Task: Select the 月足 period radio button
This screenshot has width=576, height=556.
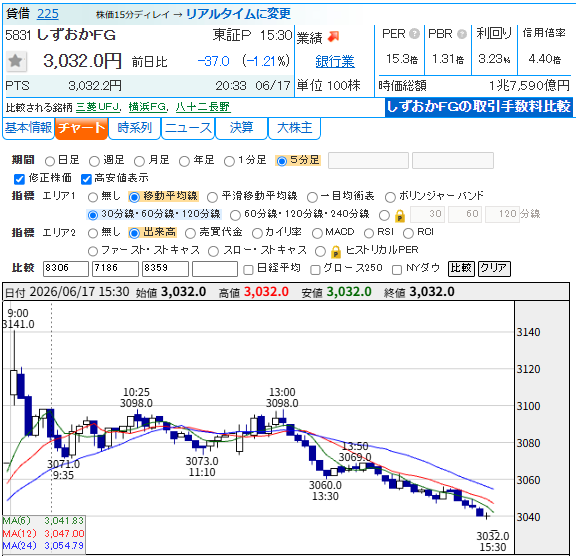Action: click(x=139, y=161)
